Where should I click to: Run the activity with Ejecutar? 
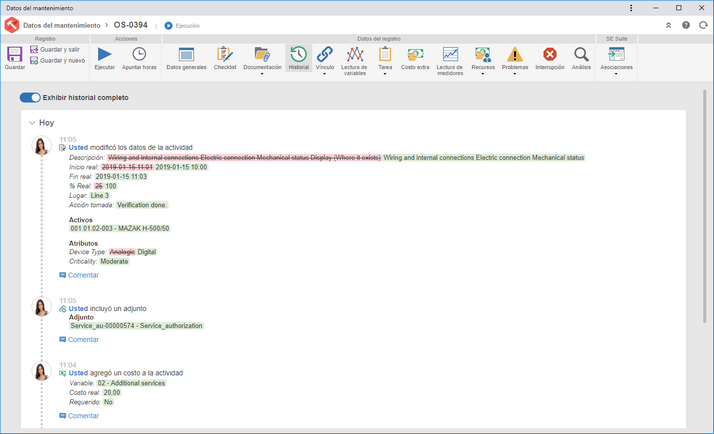click(104, 58)
